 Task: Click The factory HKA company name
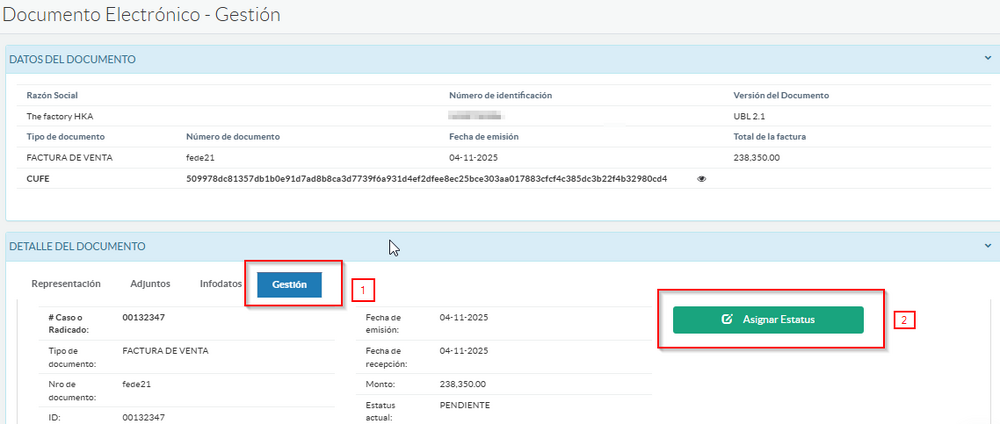[x=60, y=116]
